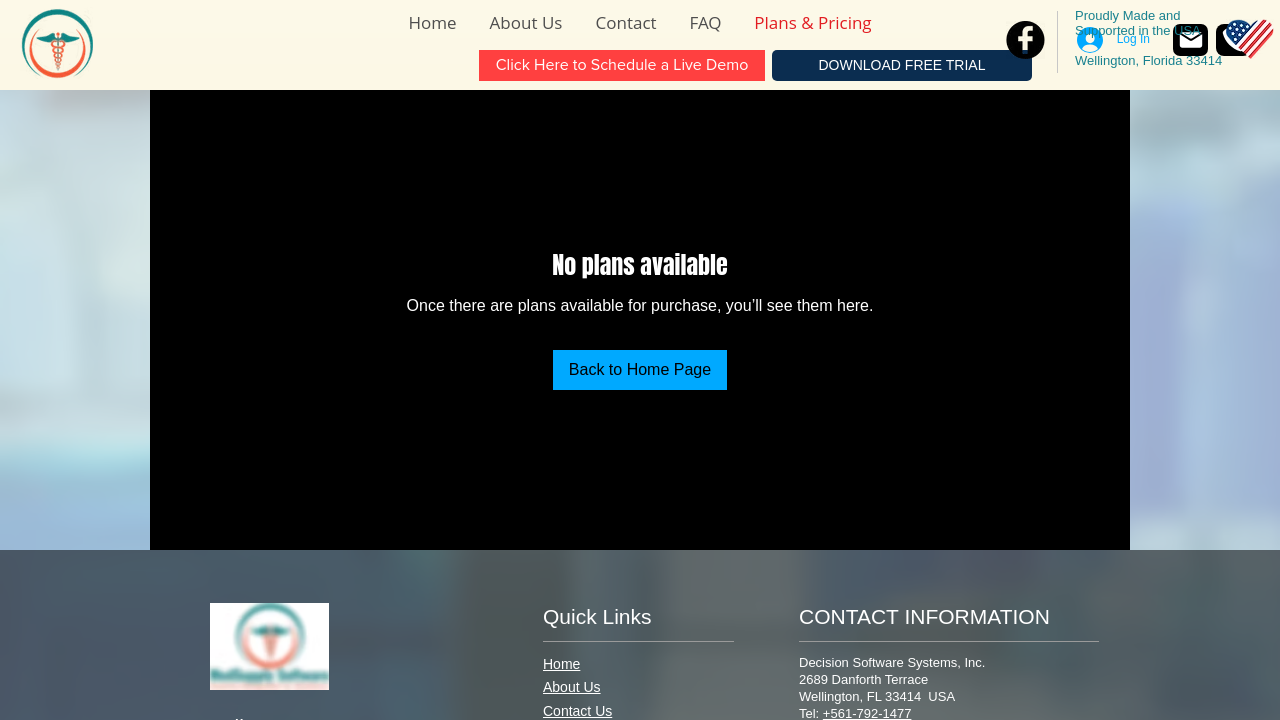Image resolution: width=1280 pixels, height=720 pixels.
Task: Click Here to Schedule a Live Demo
Action: click(x=621, y=65)
